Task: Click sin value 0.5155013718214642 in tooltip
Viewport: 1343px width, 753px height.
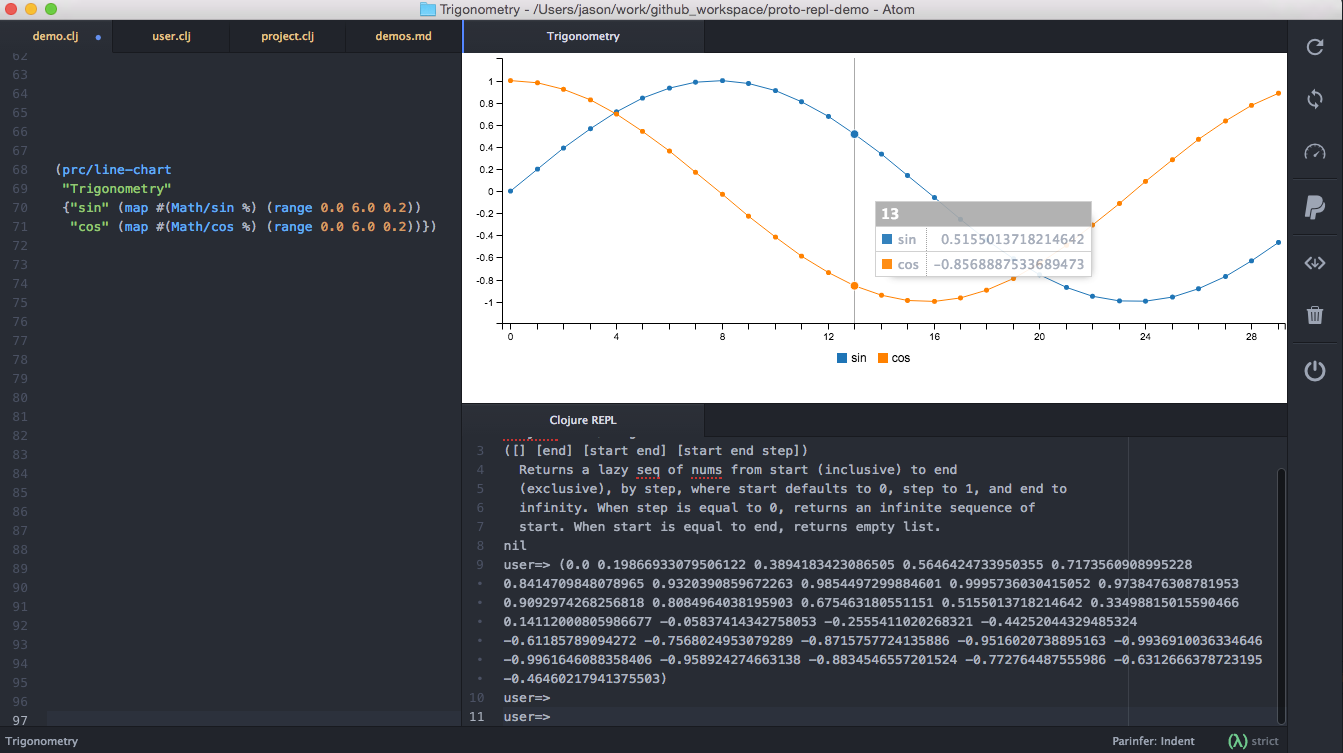Action: [1012, 240]
